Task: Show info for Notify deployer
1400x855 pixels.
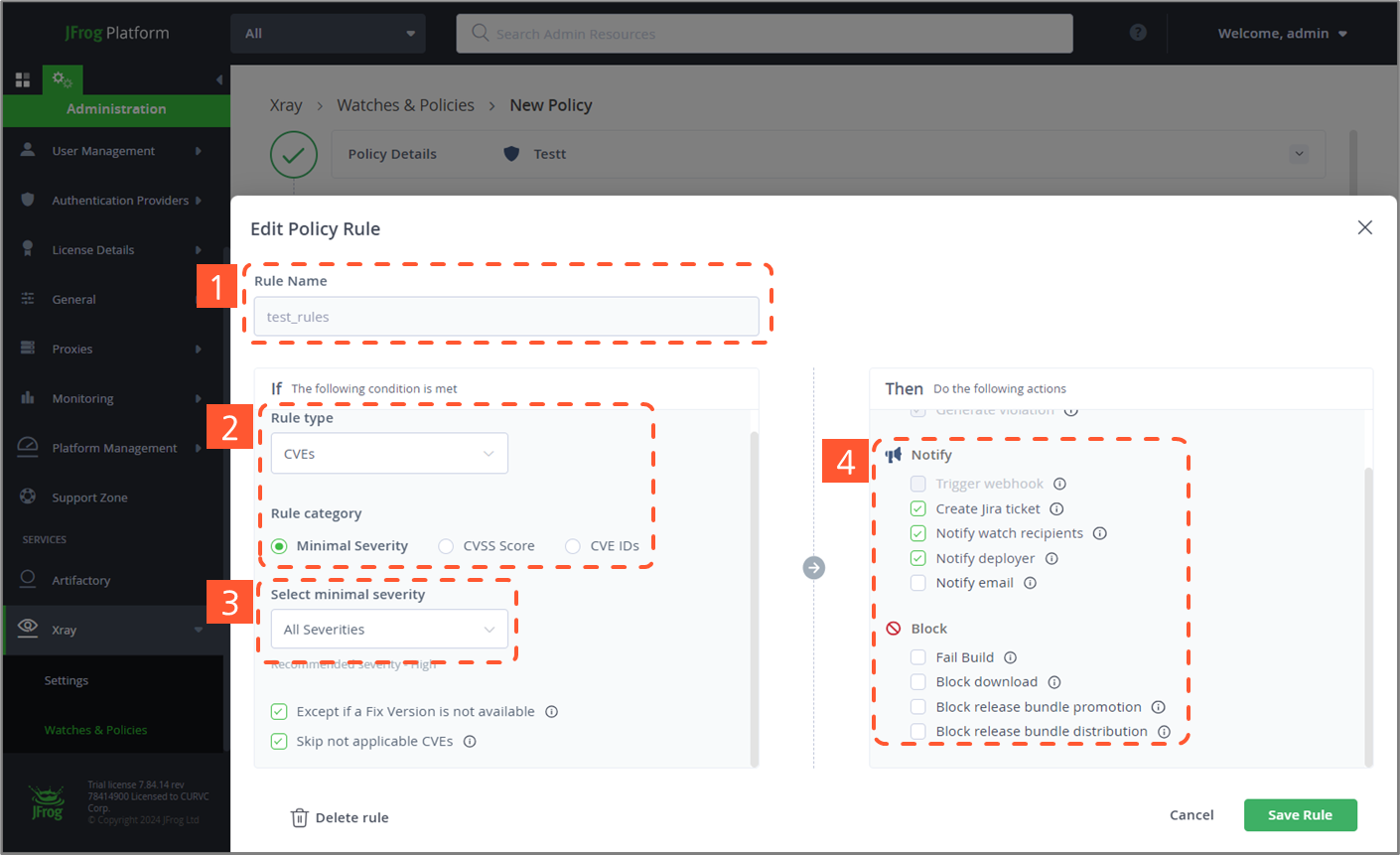Action: point(1051,558)
